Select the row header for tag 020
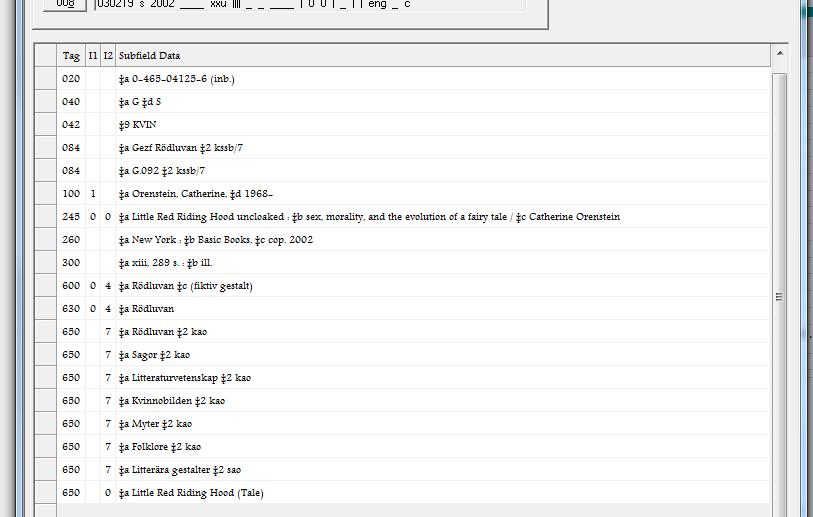Image resolution: width=813 pixels, height=517 pixels. point(46,79)
